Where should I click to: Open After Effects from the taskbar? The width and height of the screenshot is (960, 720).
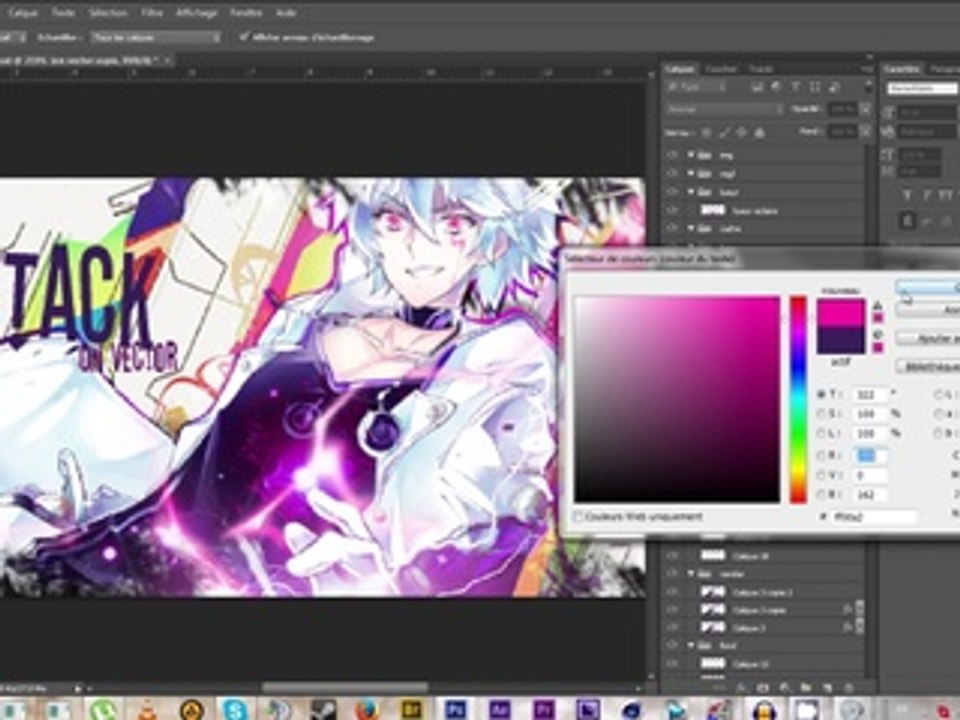pyautogui.click(x=499, y=708)
